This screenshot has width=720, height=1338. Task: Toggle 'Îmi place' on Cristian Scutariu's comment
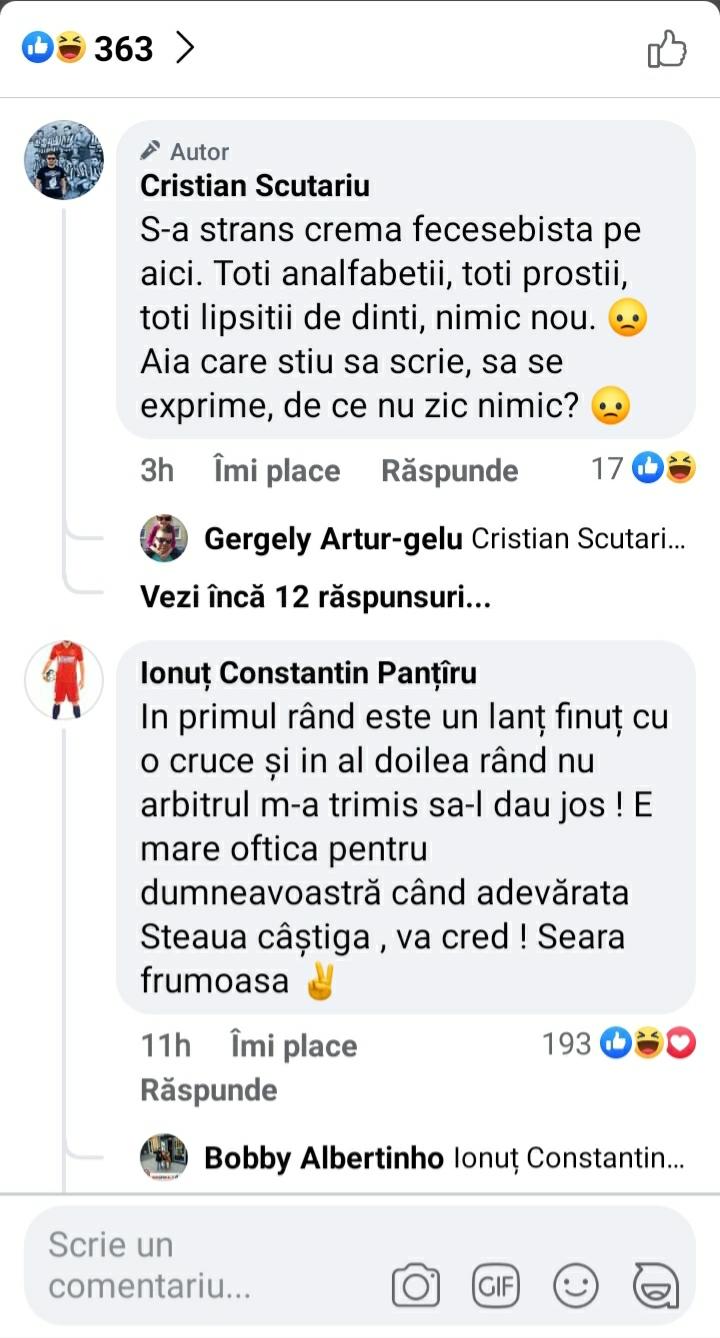[277, 471]
